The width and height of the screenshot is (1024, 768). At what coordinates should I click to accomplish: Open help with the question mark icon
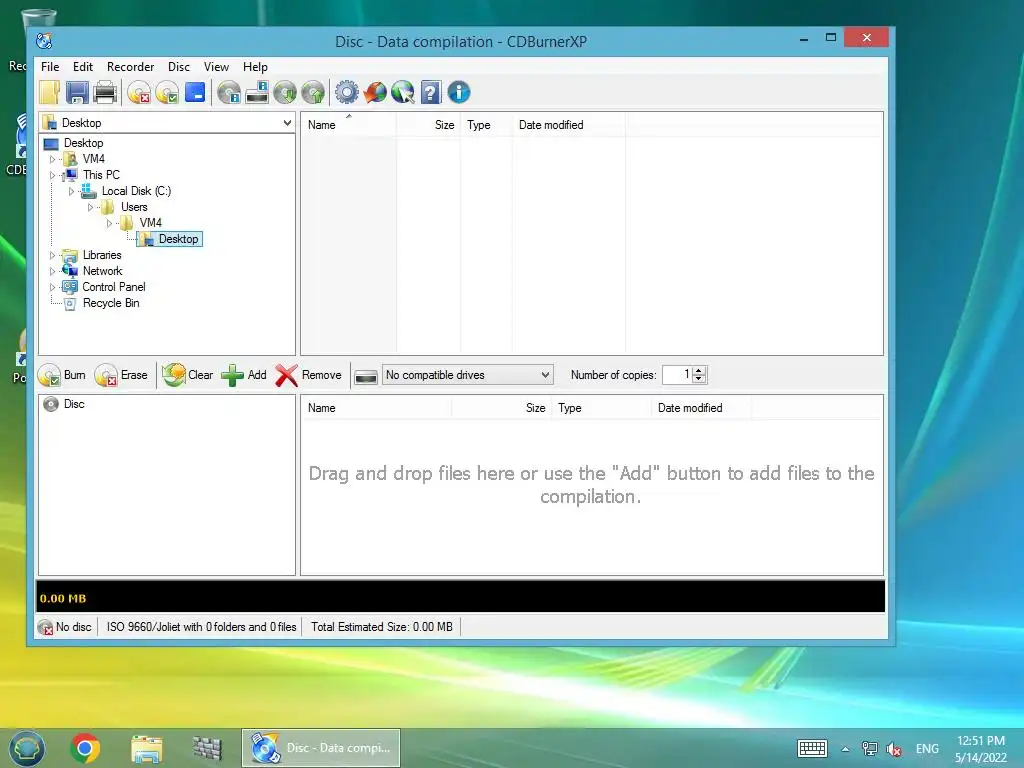click(431, 93)
